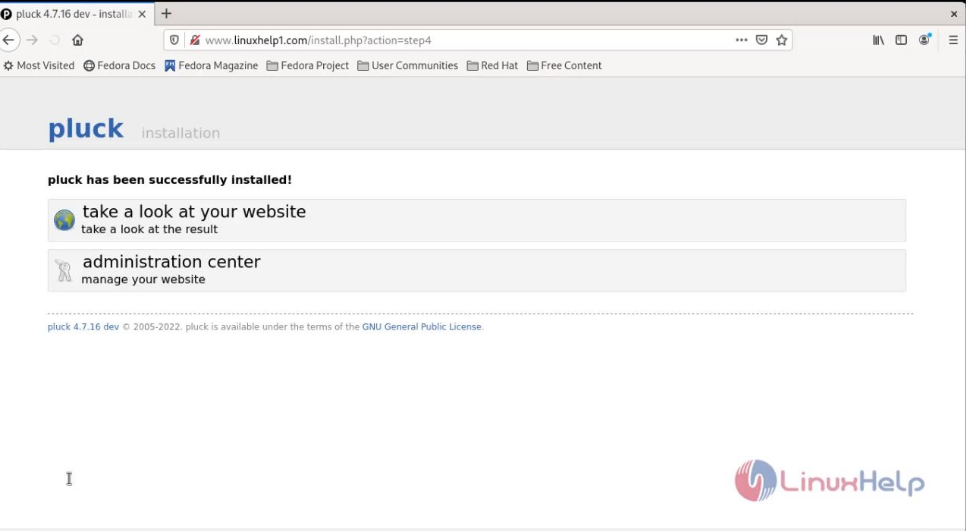
Task: Click 'manage your website' subtitle
Action: tap(143, 280)
